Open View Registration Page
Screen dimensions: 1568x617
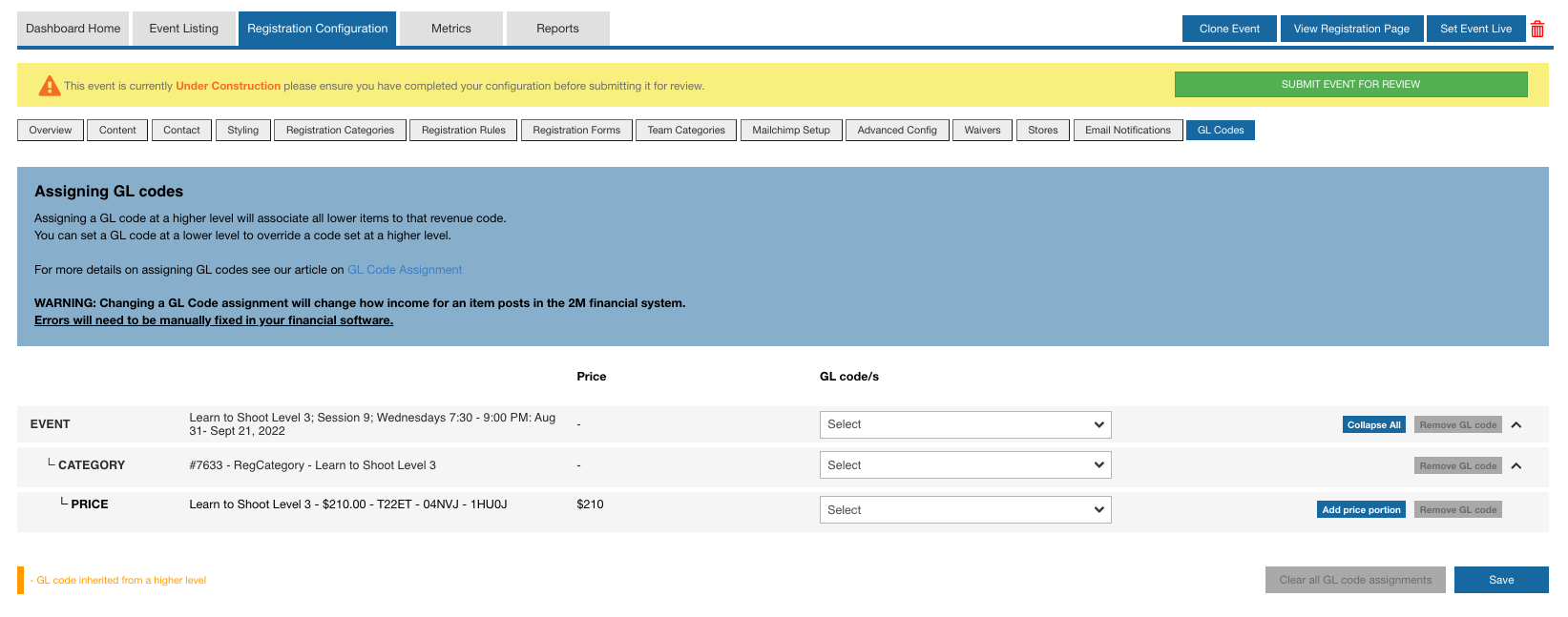click(x=1350, y=29)
